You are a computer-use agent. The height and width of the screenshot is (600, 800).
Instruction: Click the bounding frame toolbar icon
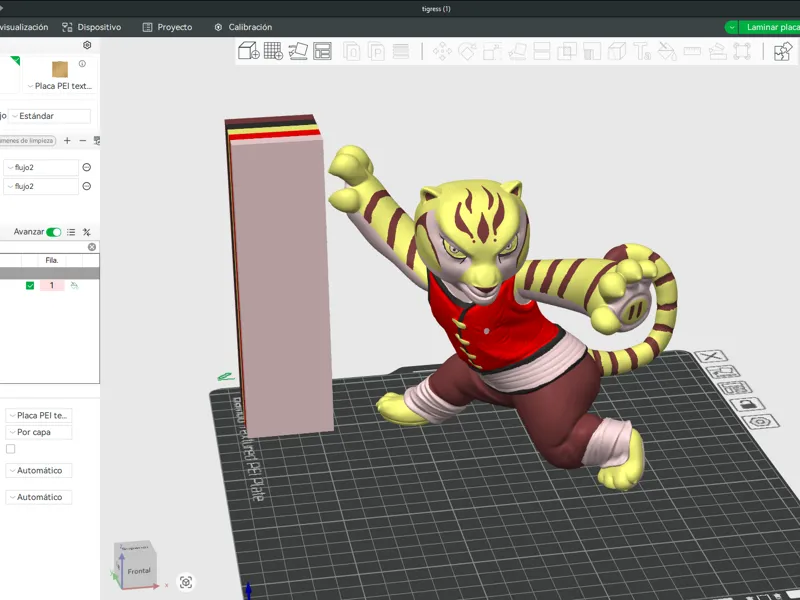(742, 52)
